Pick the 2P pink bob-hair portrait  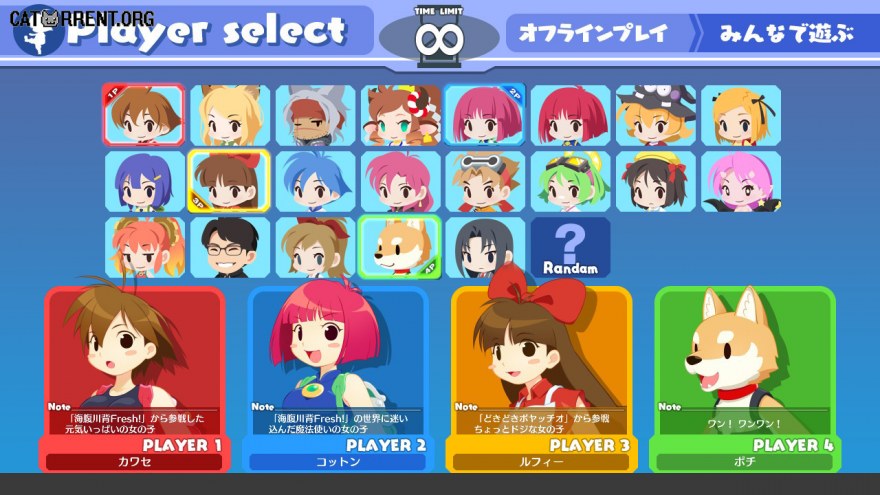coord(485,115)
